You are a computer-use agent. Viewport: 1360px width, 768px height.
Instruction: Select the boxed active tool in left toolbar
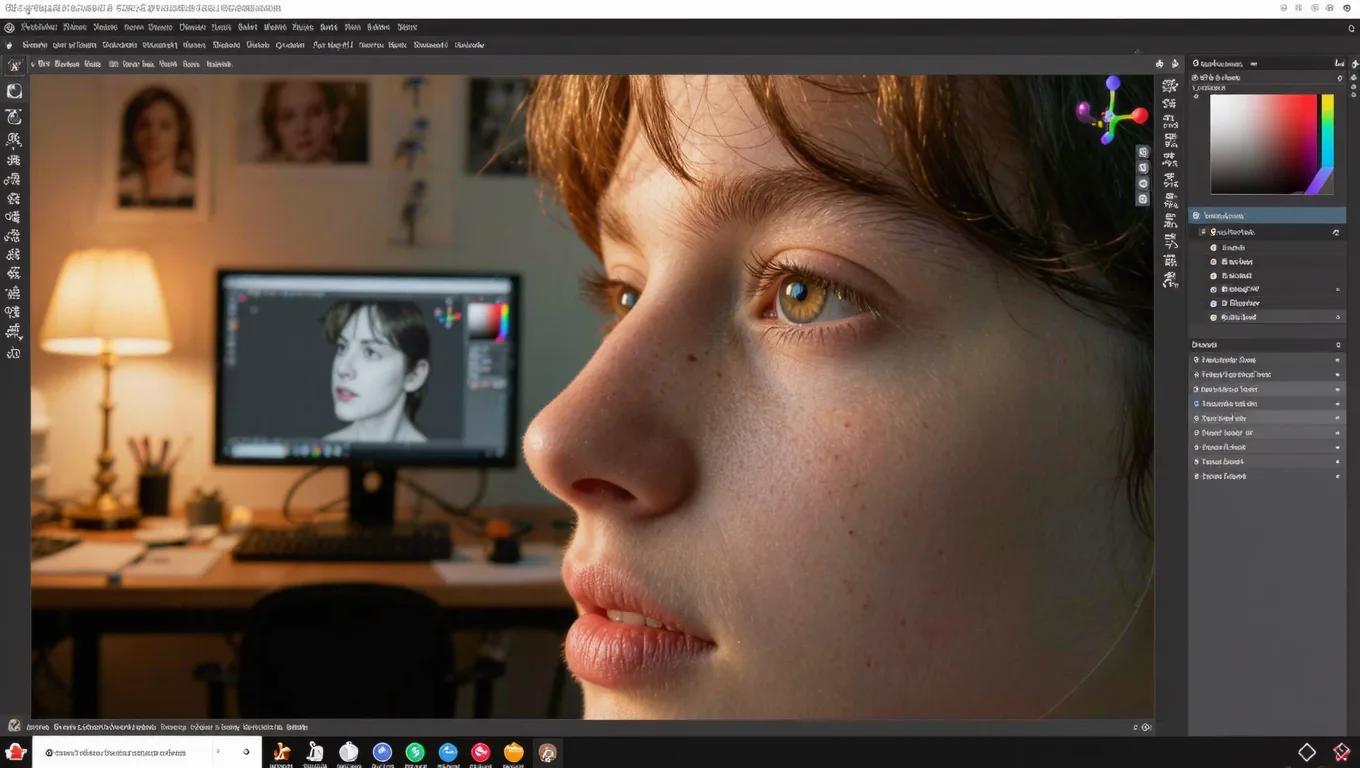(15, 66)
